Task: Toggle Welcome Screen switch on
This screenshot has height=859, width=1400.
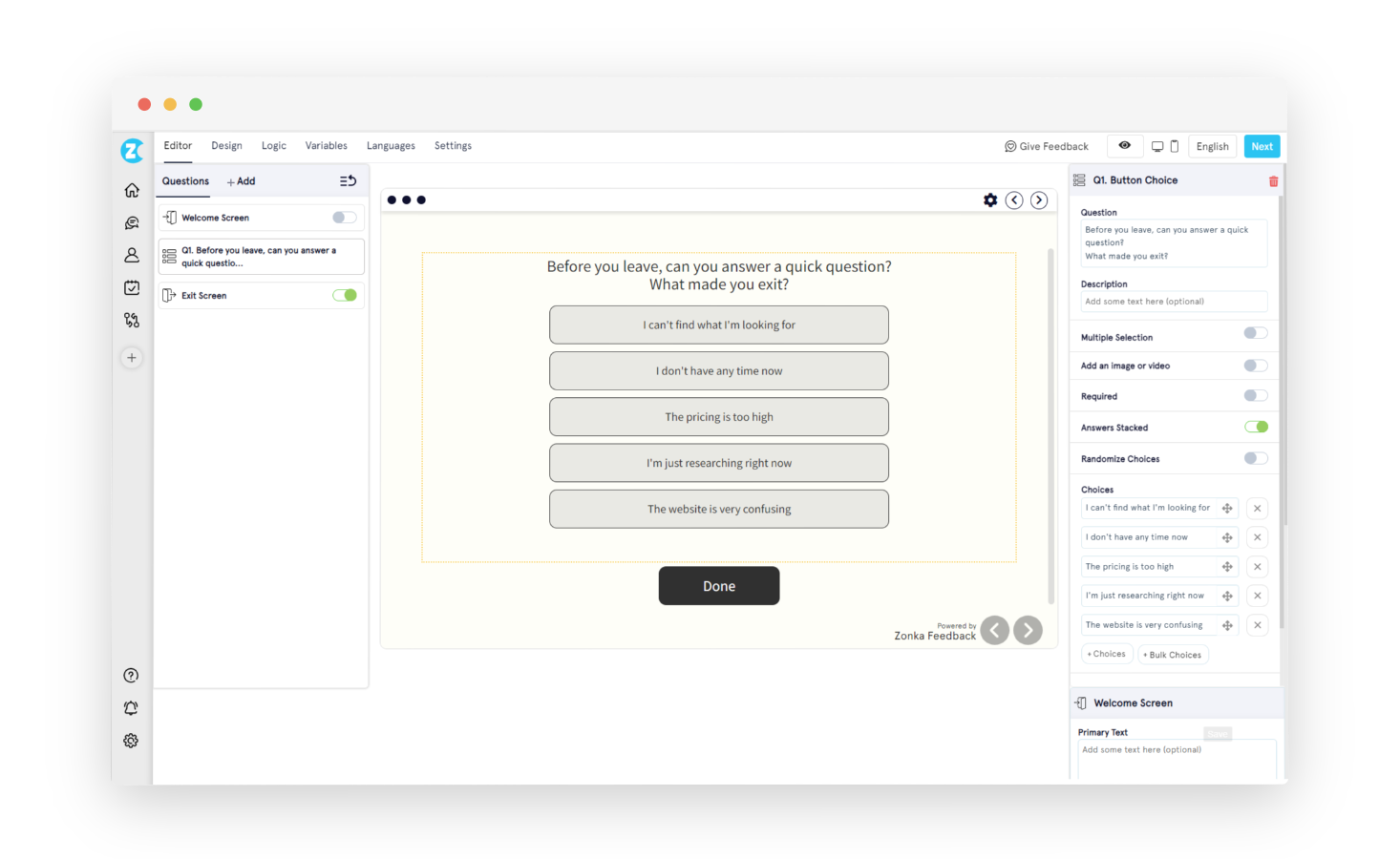Action: [345, 218]
